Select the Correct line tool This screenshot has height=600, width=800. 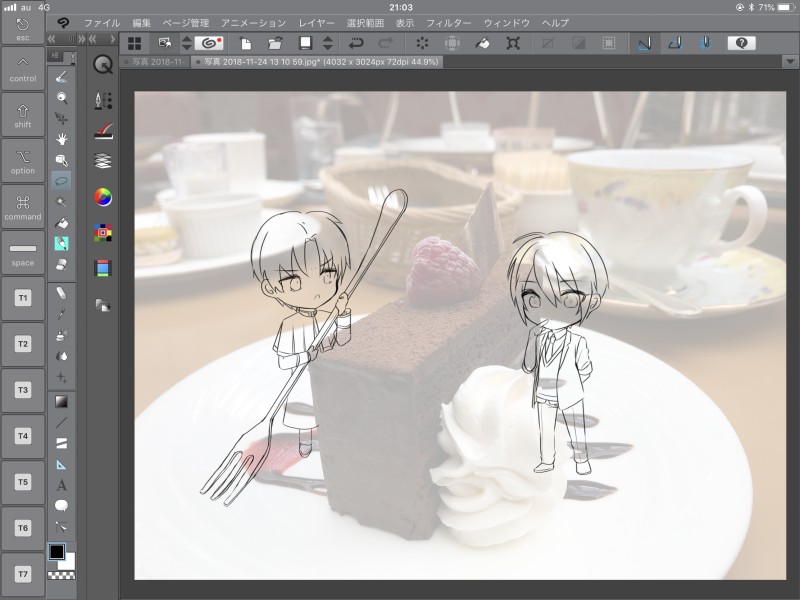coord(62,527)
